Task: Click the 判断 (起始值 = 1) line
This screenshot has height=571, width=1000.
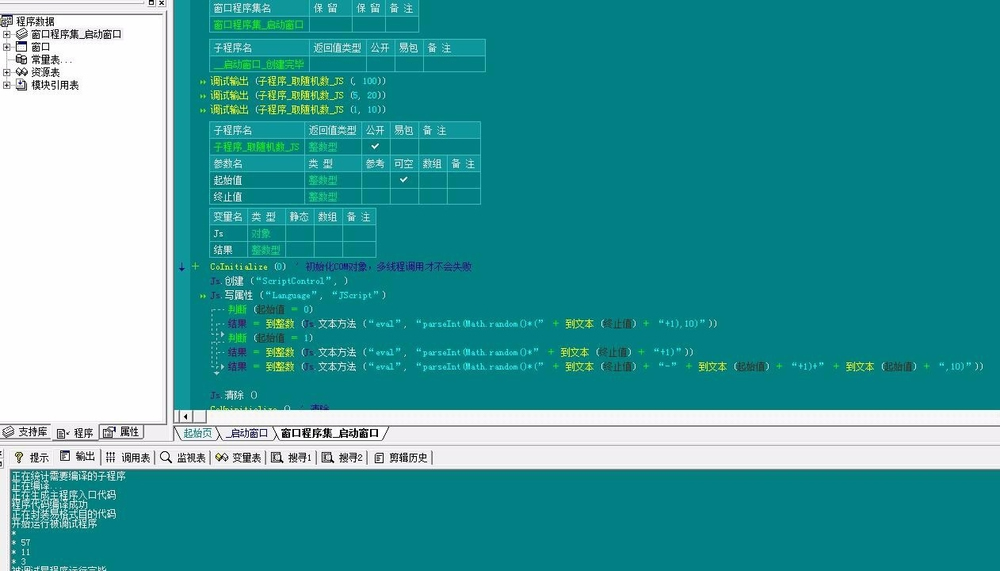Action: pos(270,338)
